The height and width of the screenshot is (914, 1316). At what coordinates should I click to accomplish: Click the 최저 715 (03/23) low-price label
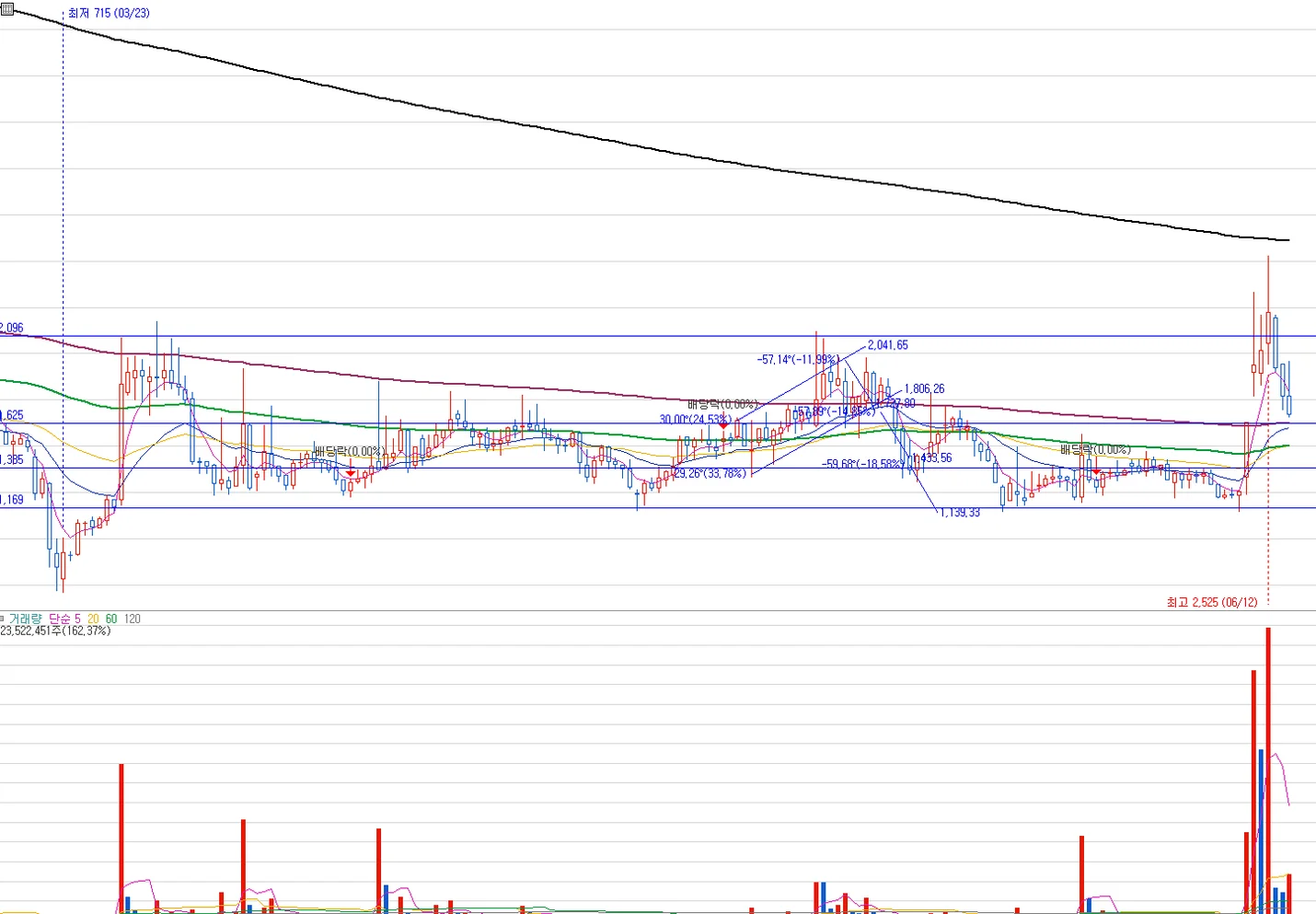(x=109, y=13)
